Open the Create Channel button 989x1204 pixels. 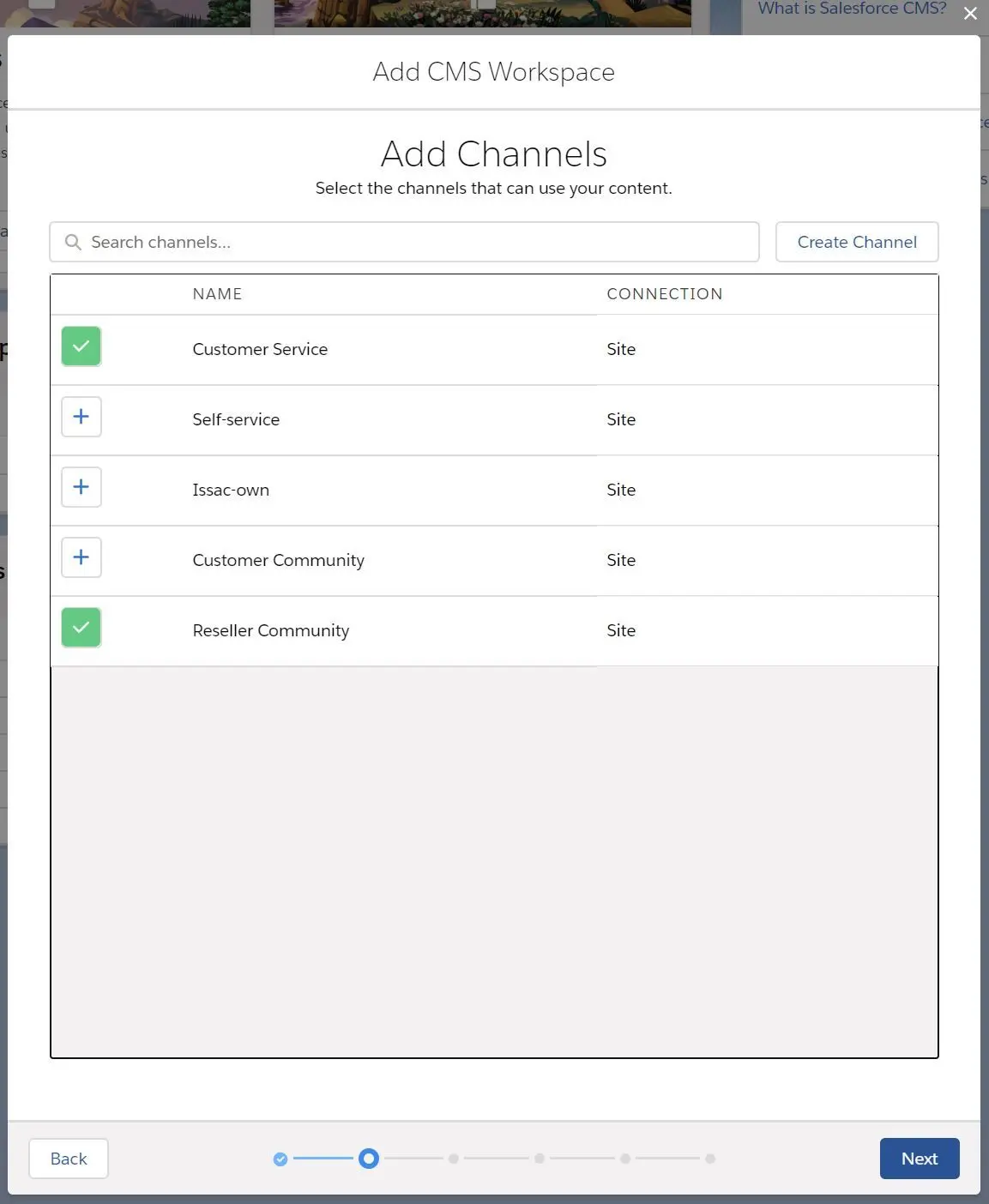pos(857,242)
